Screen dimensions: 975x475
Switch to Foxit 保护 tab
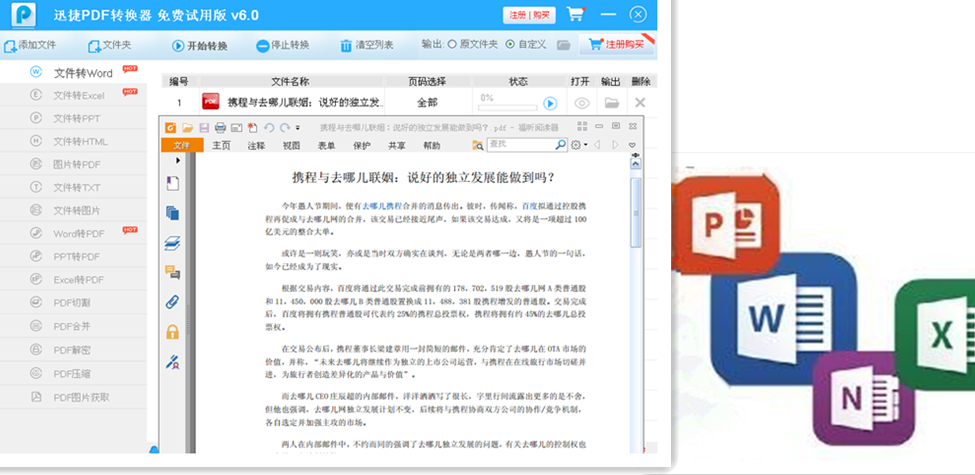[362, 145]
